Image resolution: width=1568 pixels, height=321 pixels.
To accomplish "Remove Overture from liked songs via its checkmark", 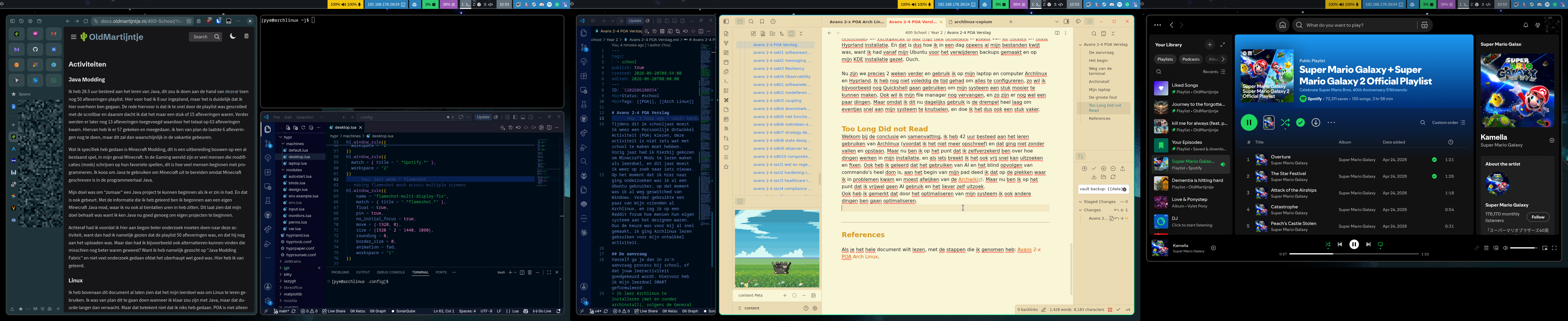I will click(x=1434, y=160).
